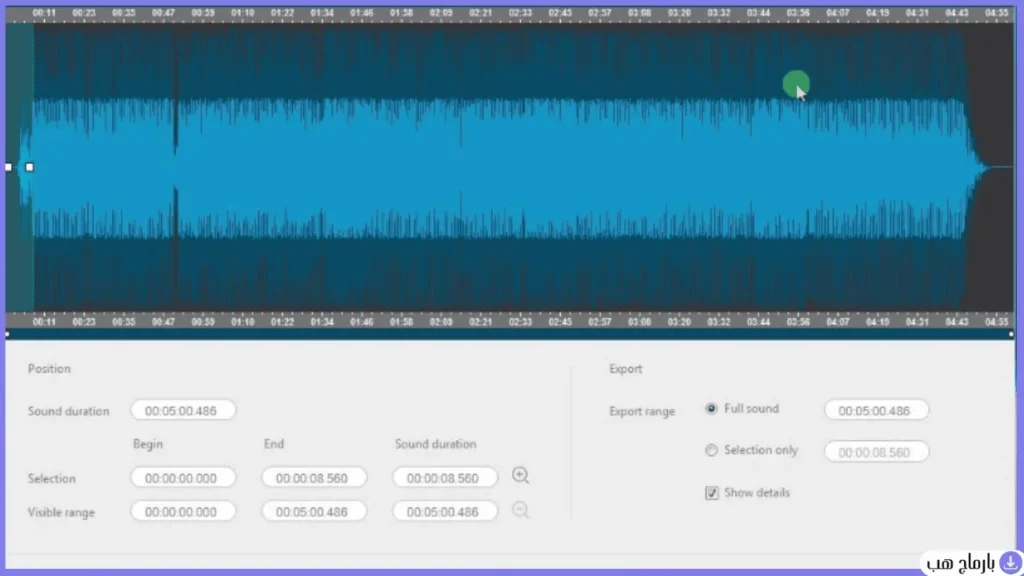1024x576 pixels.
Task: Click the 02:33 mark on top ruler
Action: click(x=520, y=13)
